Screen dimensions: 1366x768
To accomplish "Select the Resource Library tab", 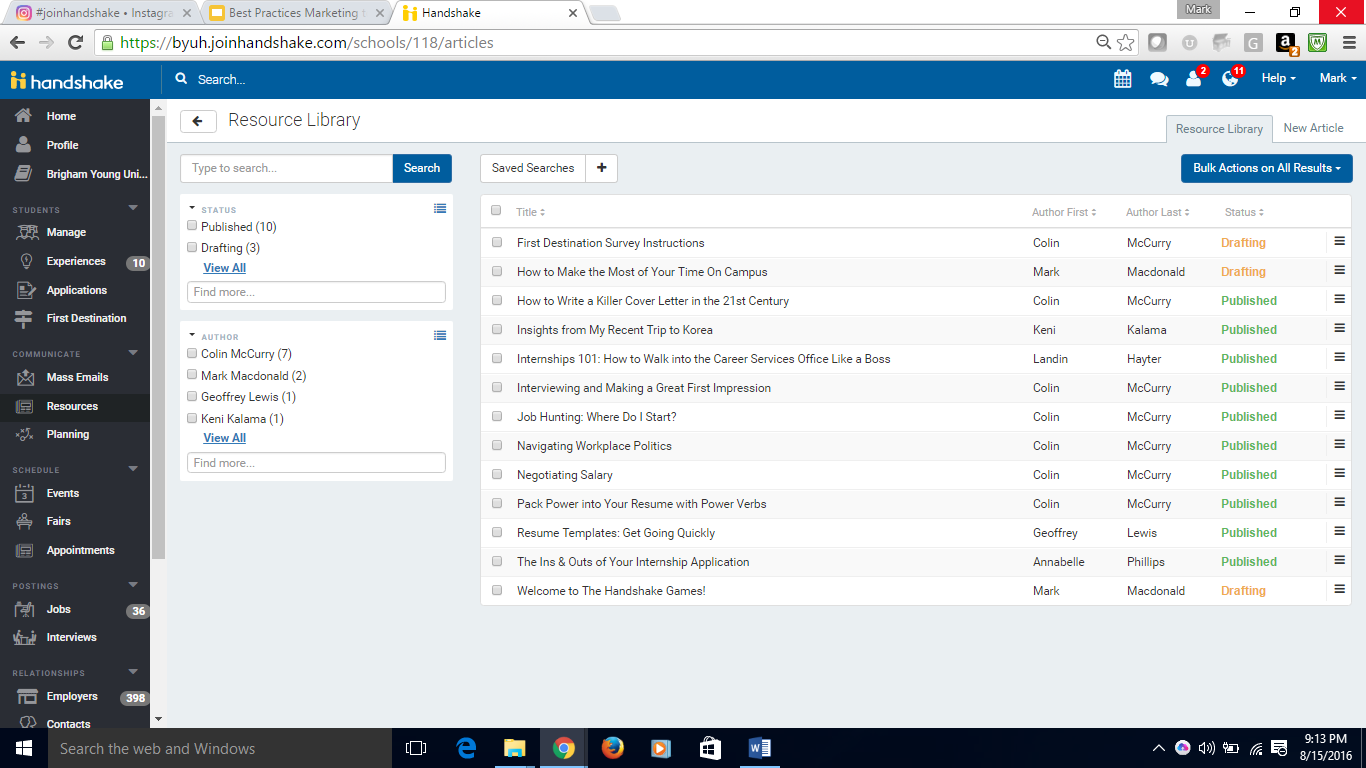I will 1219,129.
